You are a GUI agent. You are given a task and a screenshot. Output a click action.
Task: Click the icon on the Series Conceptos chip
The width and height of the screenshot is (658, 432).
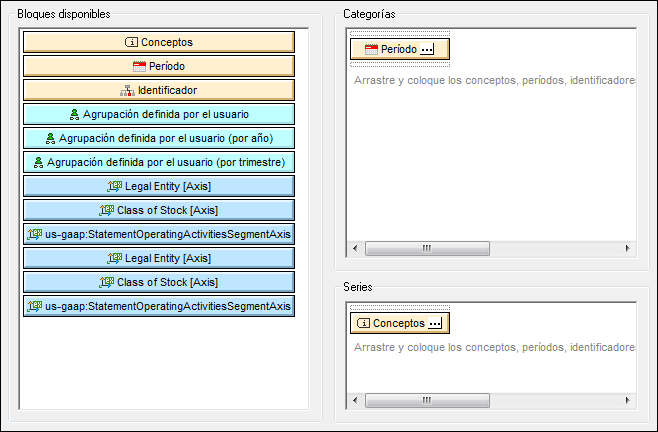coord(364,323)
